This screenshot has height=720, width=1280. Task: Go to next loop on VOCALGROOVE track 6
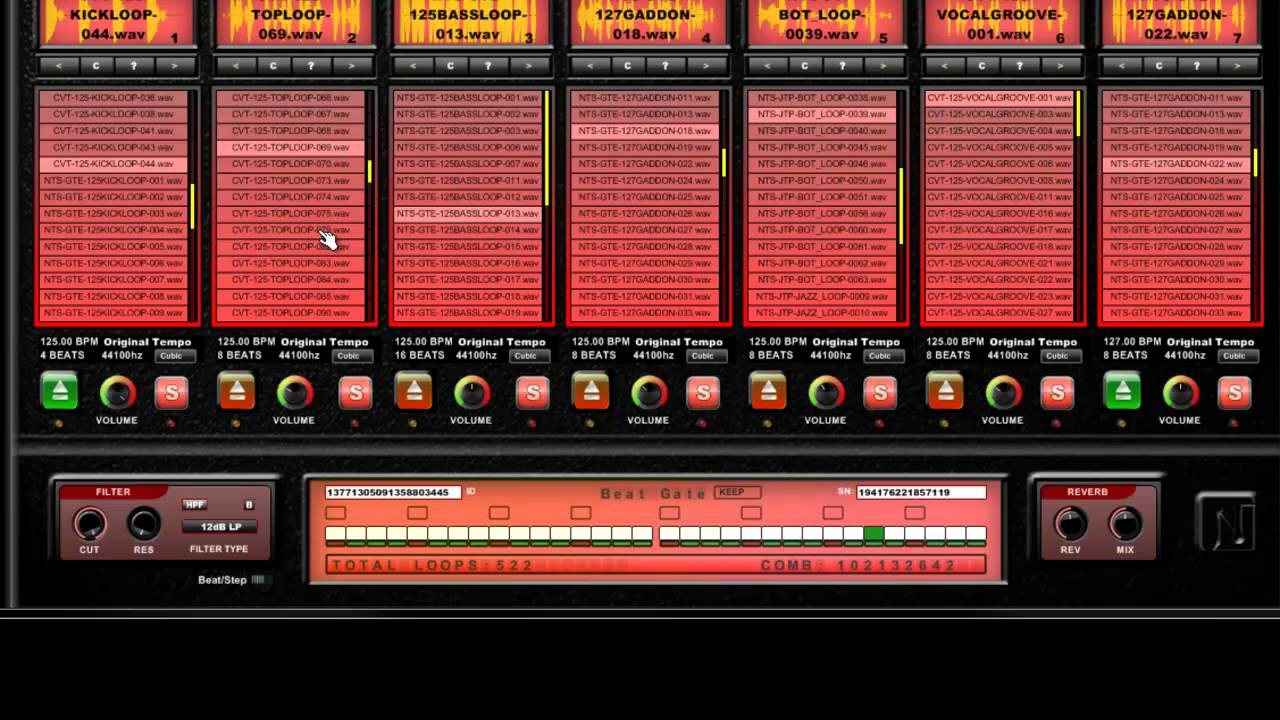(1059, 66)
